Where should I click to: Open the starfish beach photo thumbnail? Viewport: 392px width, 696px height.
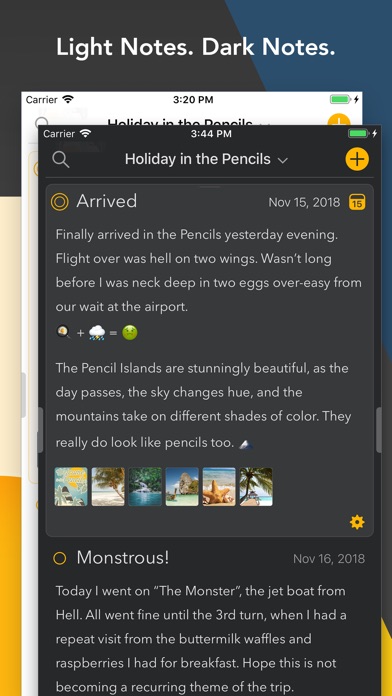click(219, 486)
